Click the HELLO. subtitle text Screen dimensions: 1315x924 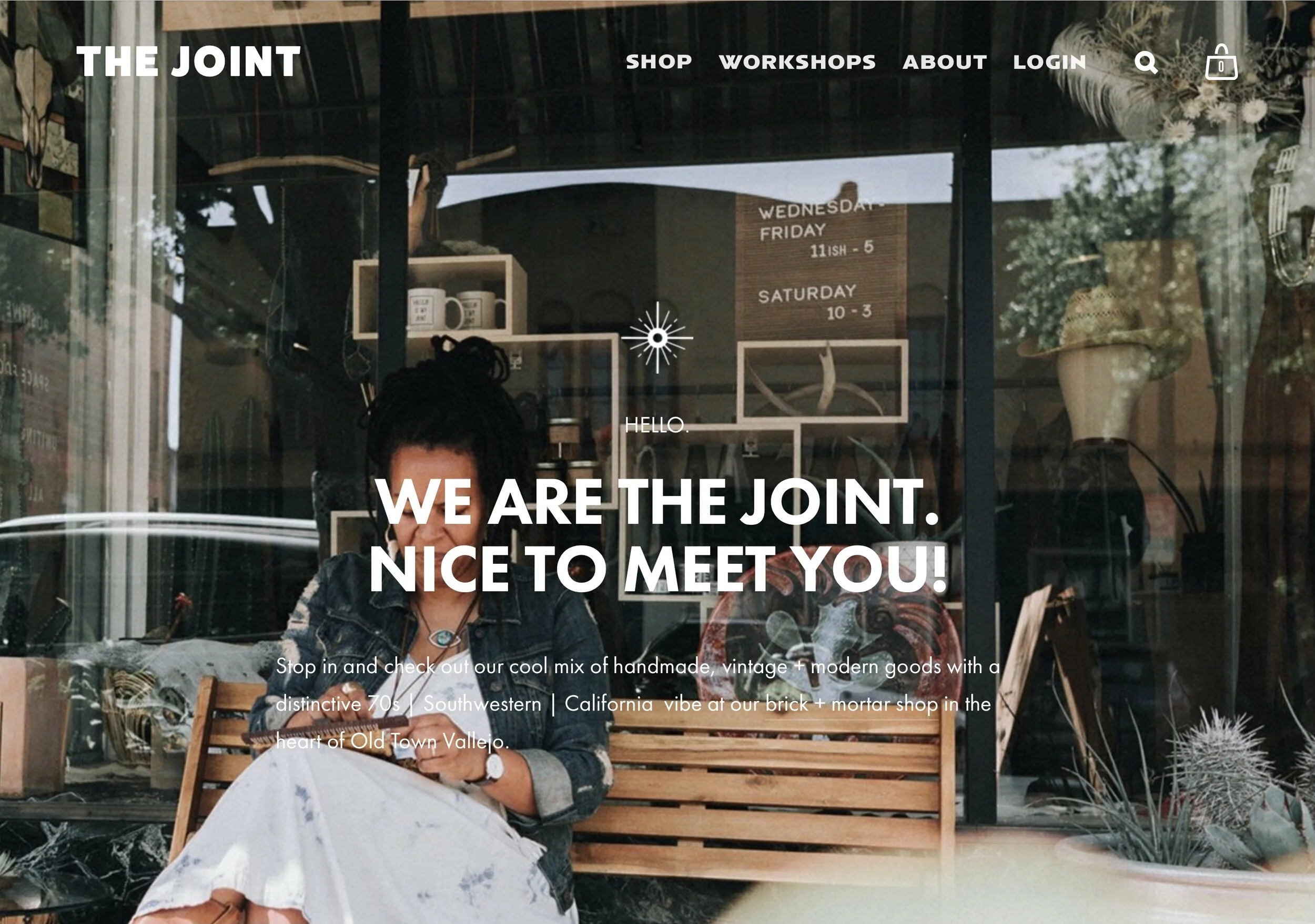point(657,425)
